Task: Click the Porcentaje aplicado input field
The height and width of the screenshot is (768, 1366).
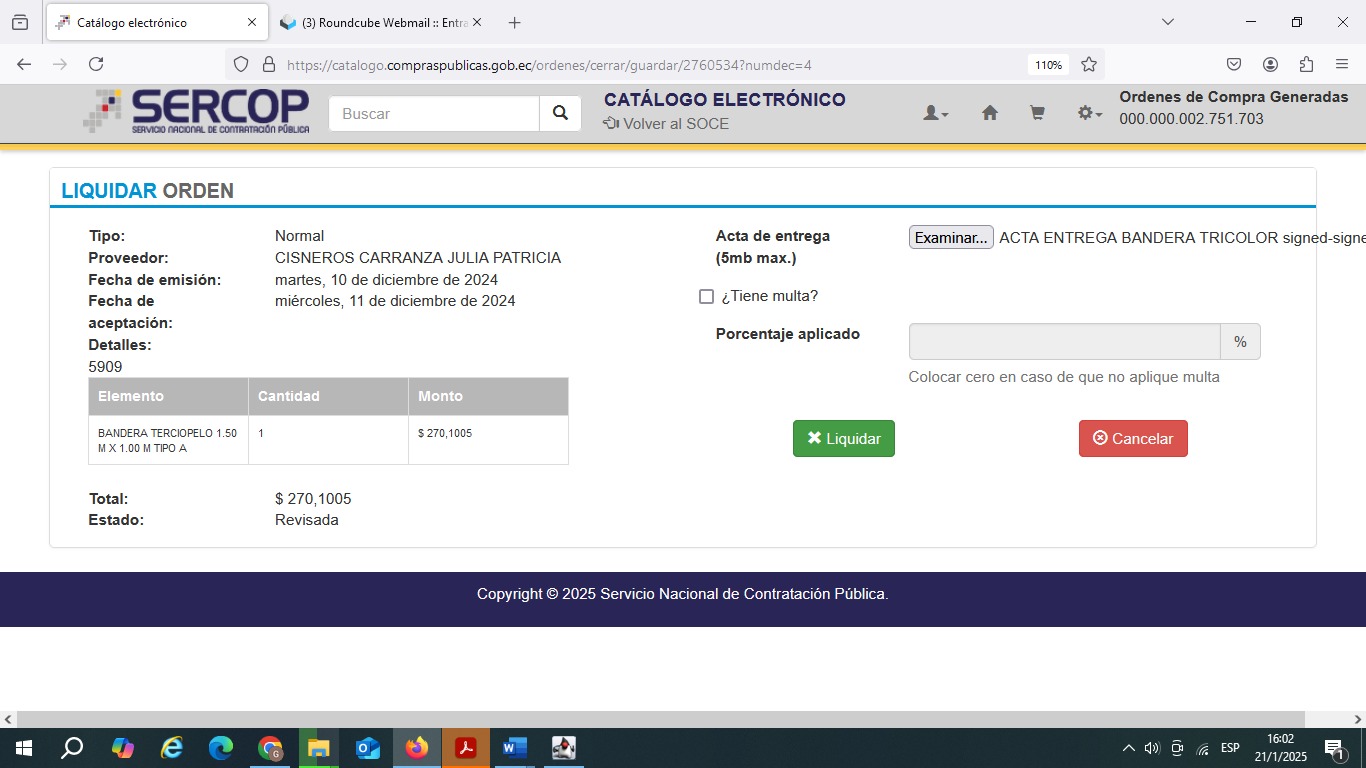Action: coord(1063,342)
